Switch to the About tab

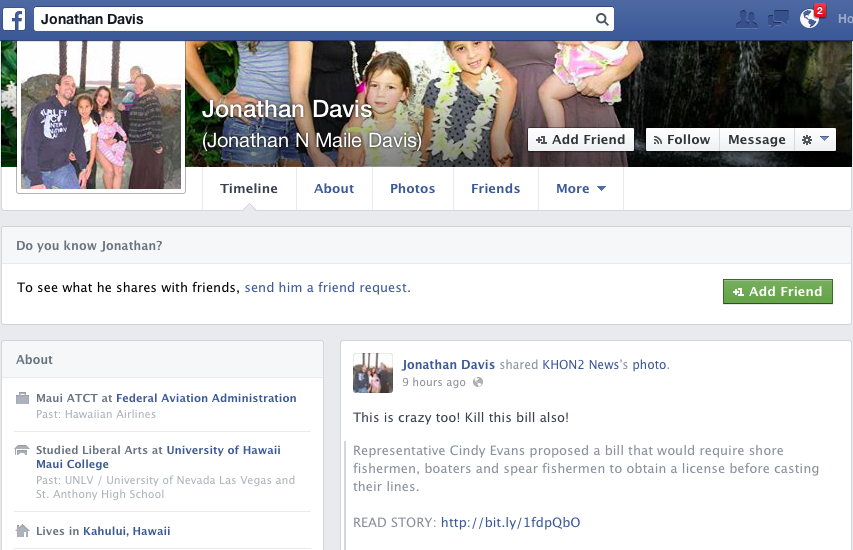334,189
